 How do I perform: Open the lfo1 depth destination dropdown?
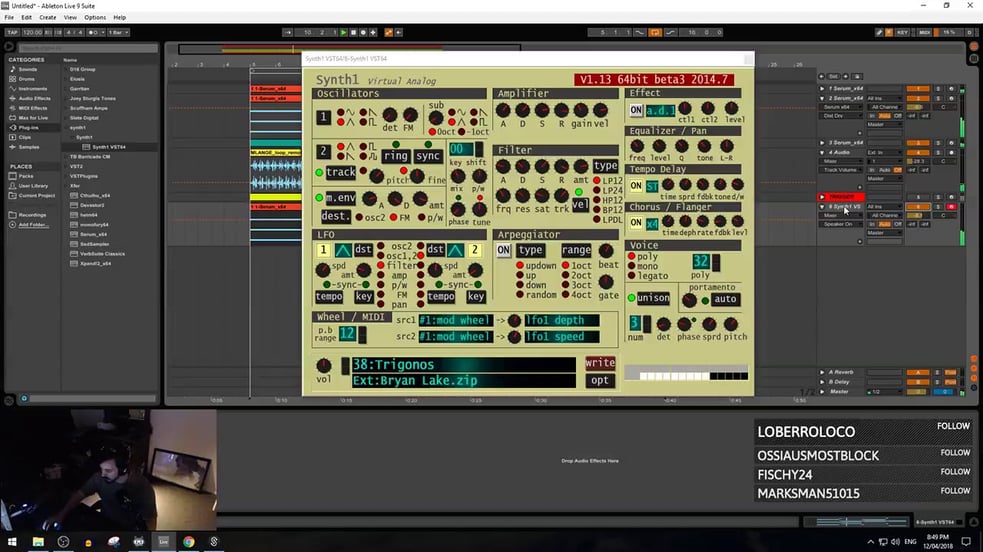561,320
